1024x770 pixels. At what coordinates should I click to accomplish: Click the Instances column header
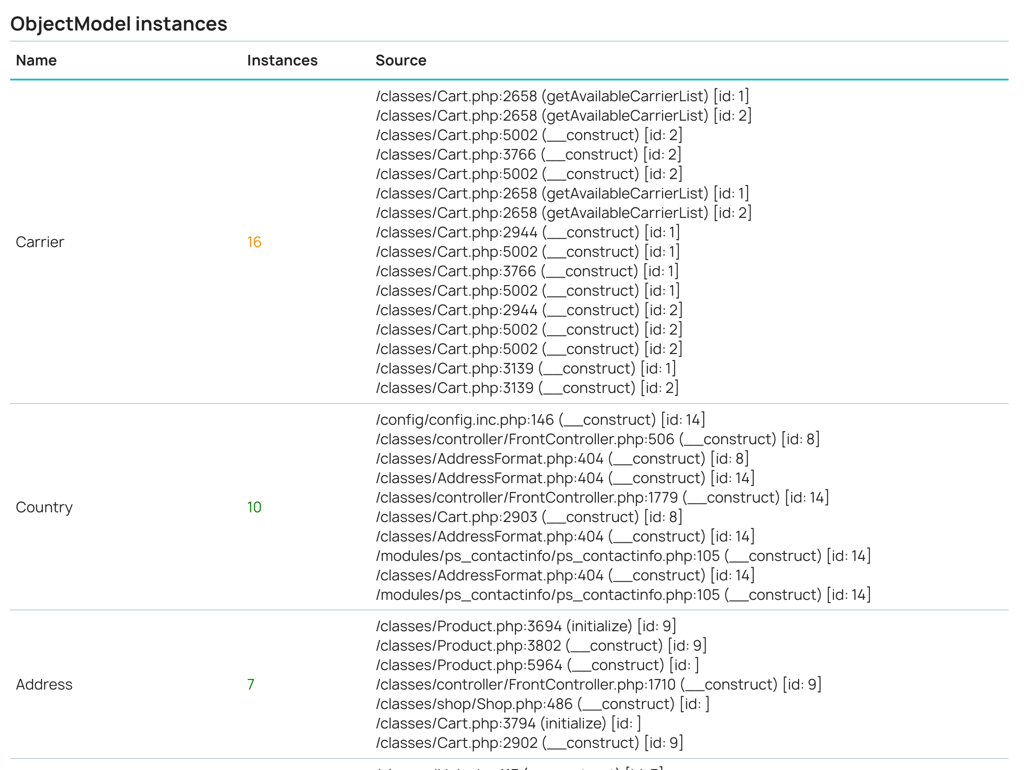(x=282, y=60)
